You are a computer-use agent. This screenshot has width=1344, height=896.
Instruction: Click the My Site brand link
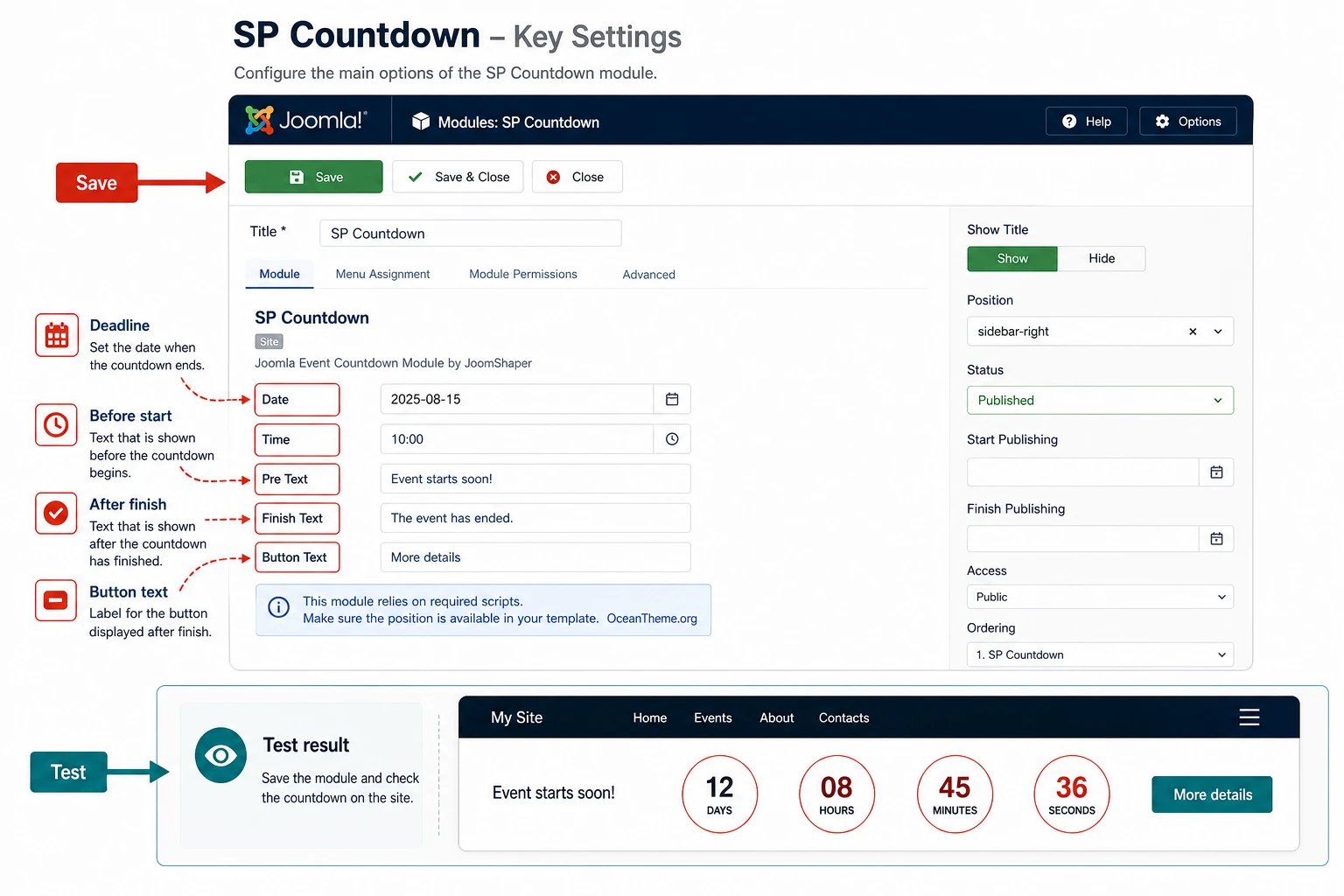517,717
